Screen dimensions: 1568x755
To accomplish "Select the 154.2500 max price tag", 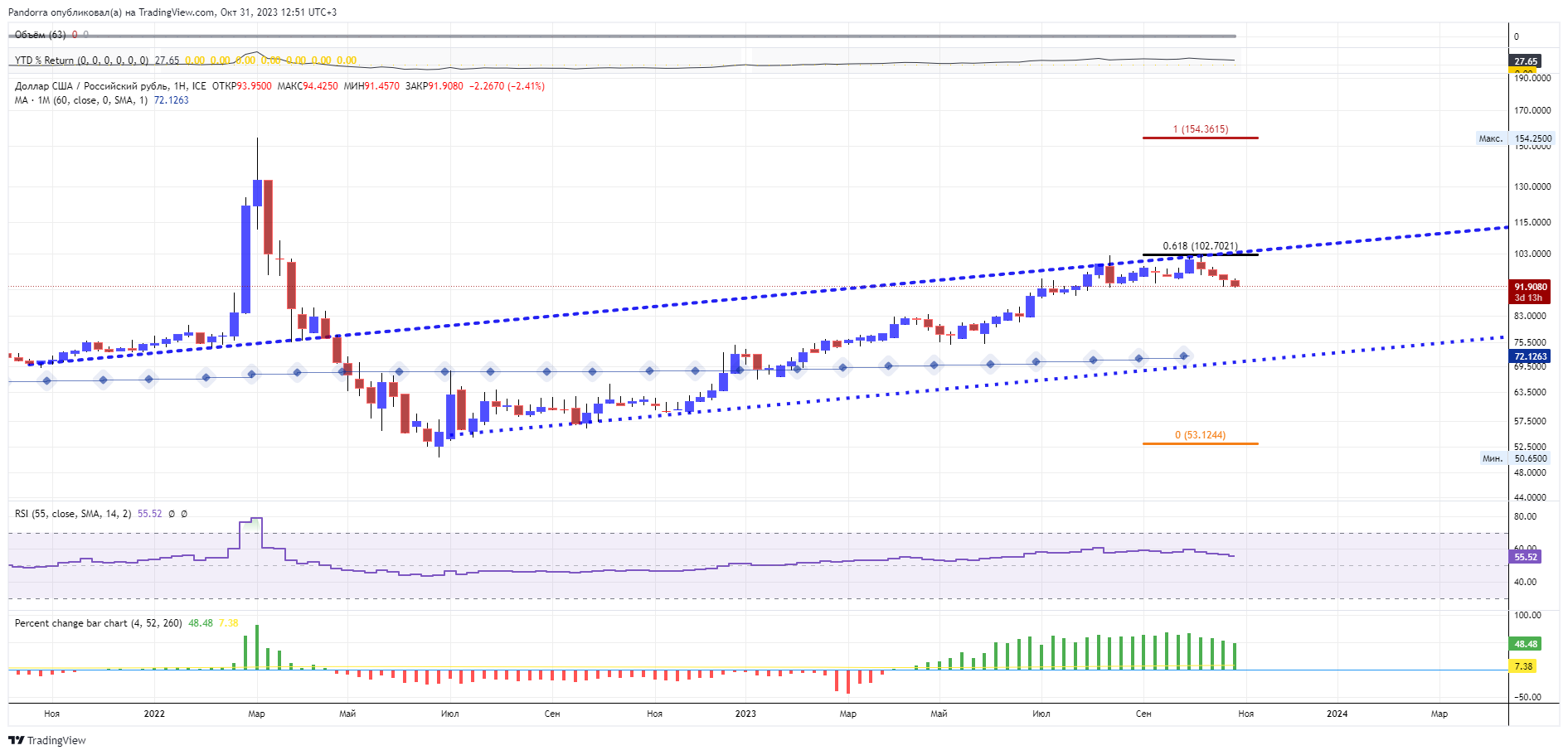I will pos(1532,138).
